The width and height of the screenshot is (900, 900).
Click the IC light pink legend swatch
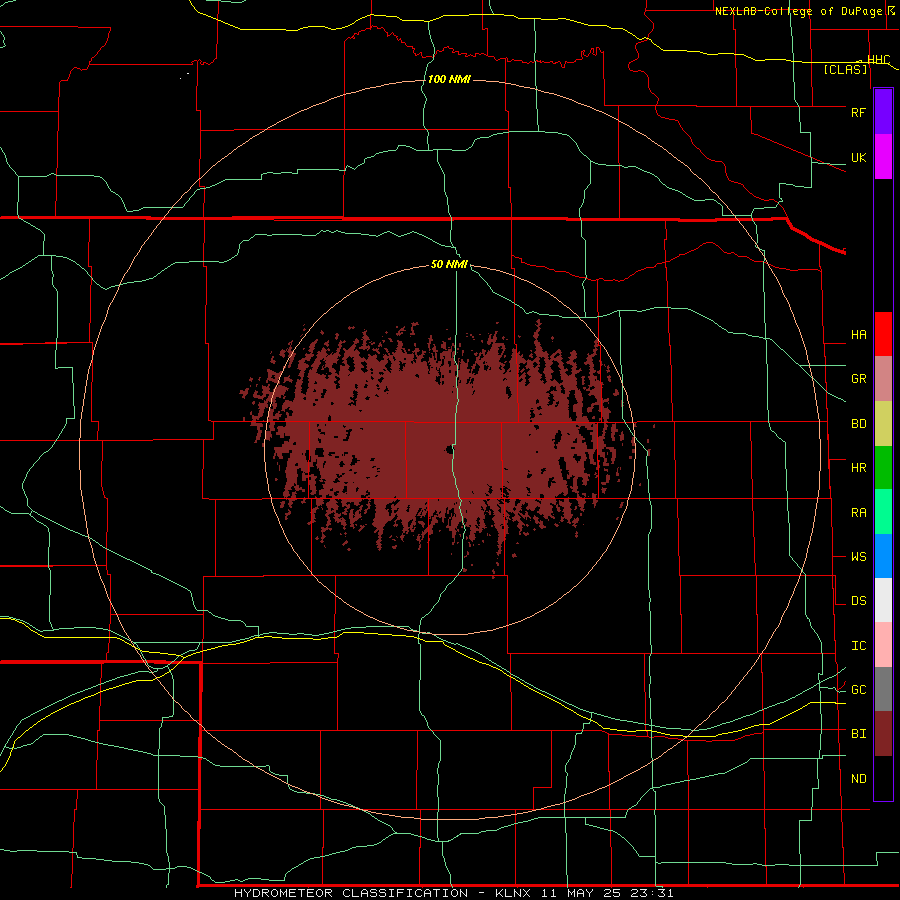(883, 645)
